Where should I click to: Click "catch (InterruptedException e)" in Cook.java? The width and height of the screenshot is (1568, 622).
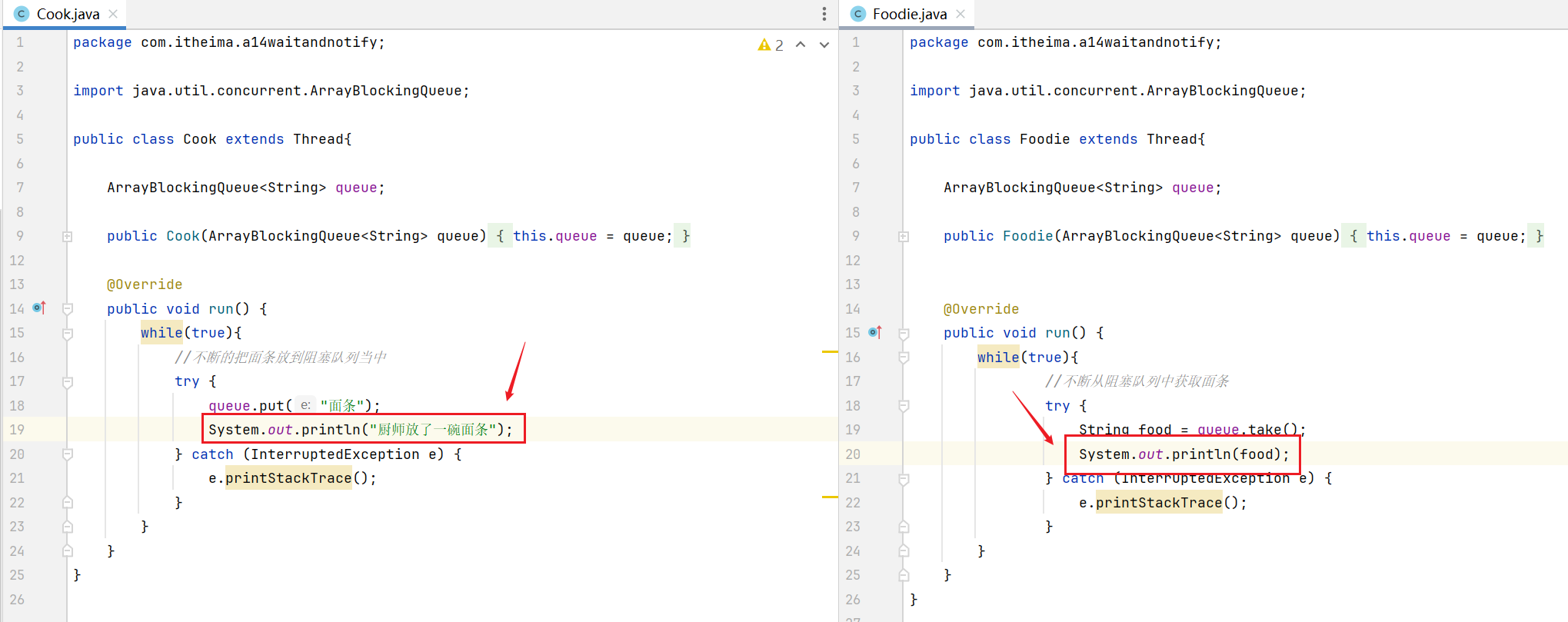click(318, 454)
